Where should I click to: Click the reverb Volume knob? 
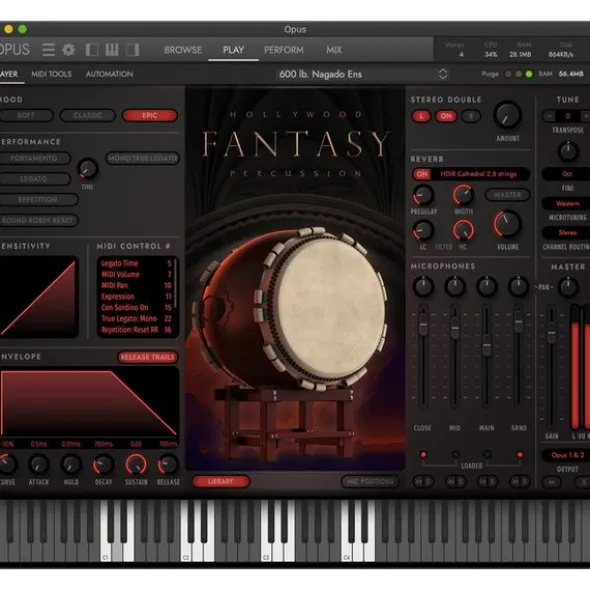(507, 225)
